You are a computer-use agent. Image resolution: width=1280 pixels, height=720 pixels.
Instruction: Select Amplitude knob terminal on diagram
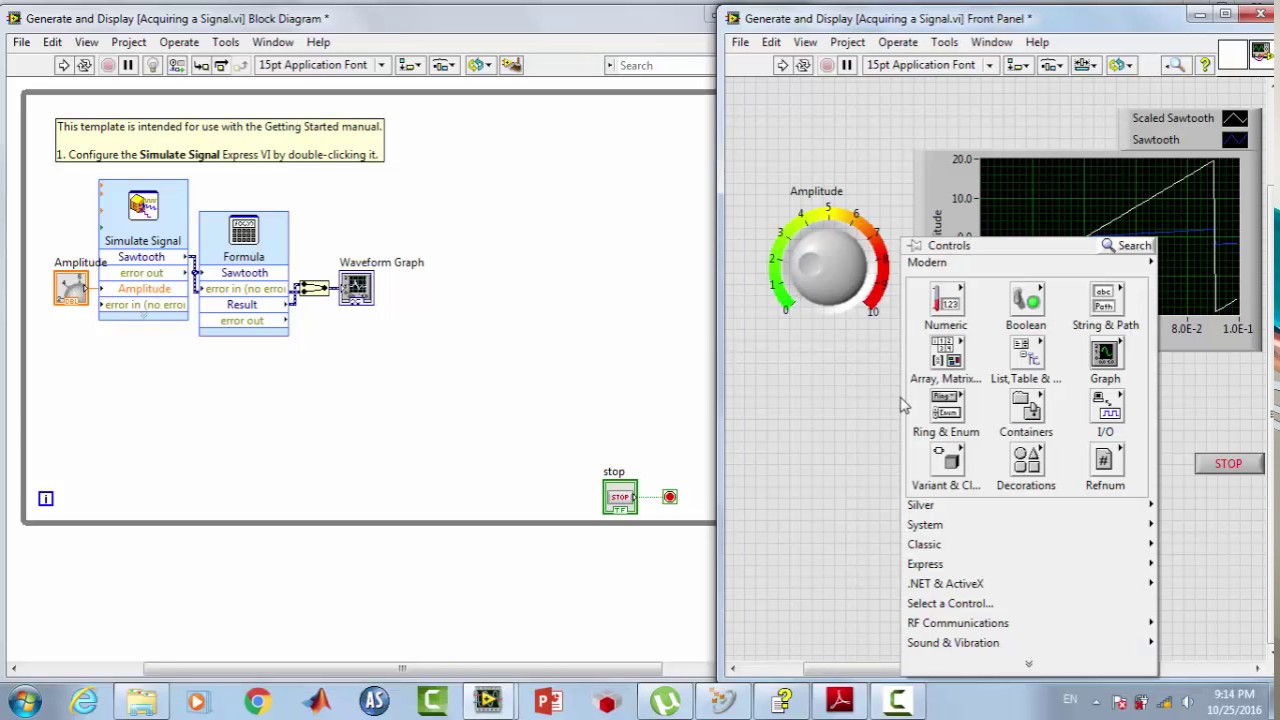point(71,288)
